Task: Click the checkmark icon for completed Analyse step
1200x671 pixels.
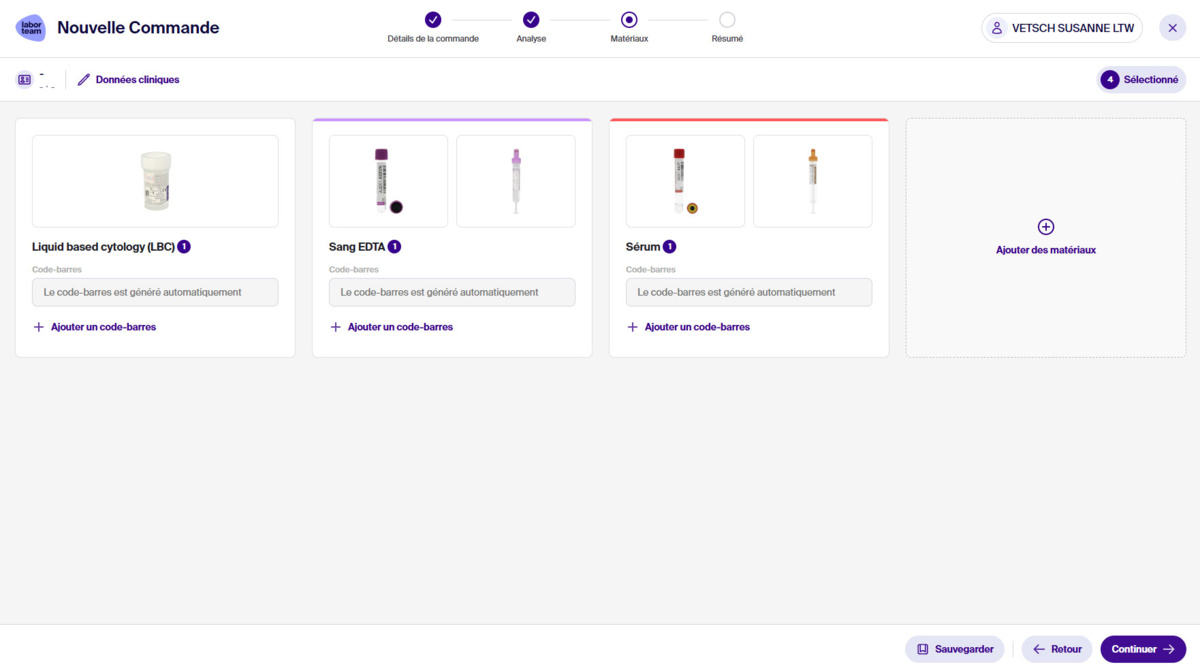Action: click(x=531, y=19)
